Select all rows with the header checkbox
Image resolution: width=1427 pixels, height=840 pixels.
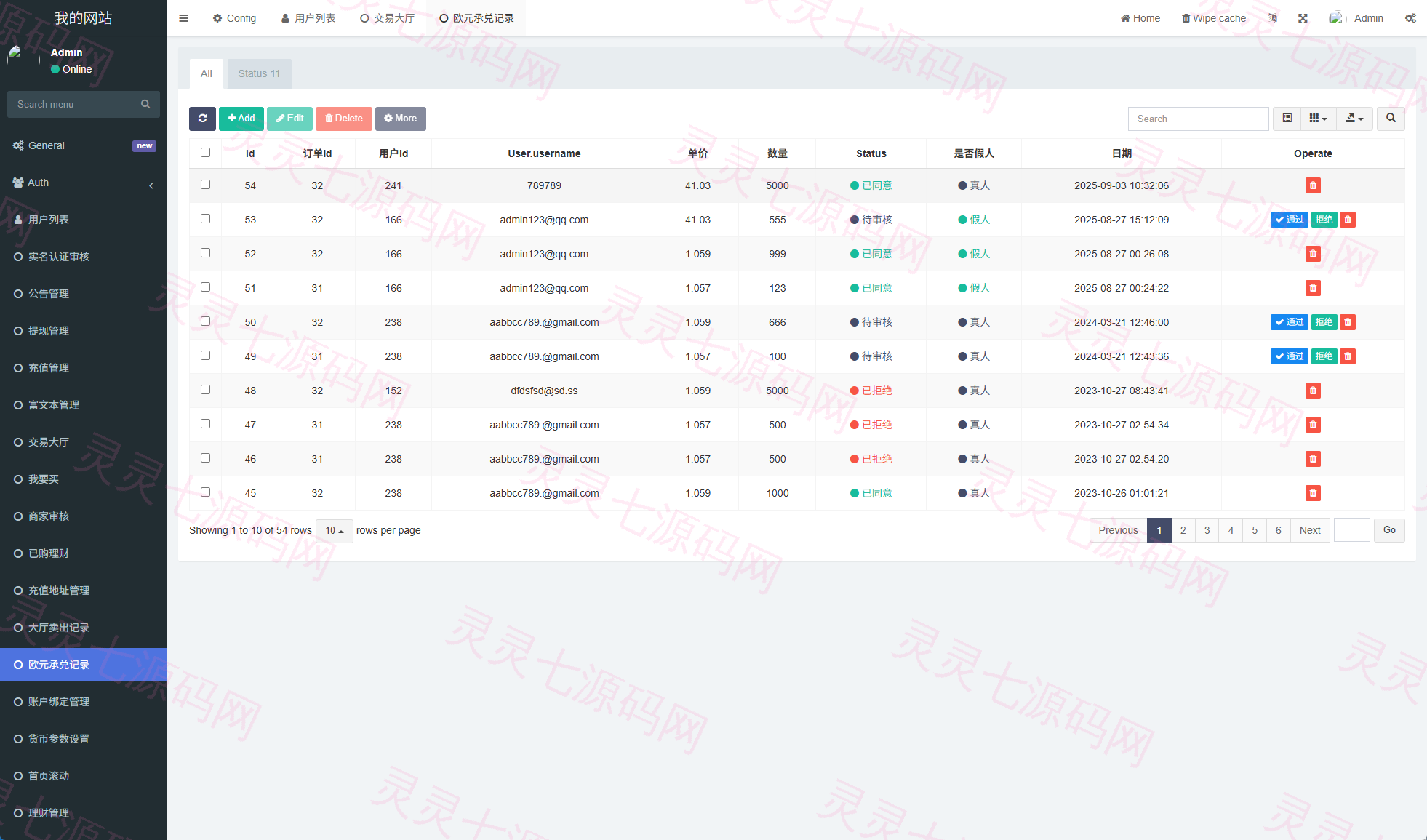[x=205, y=153]
